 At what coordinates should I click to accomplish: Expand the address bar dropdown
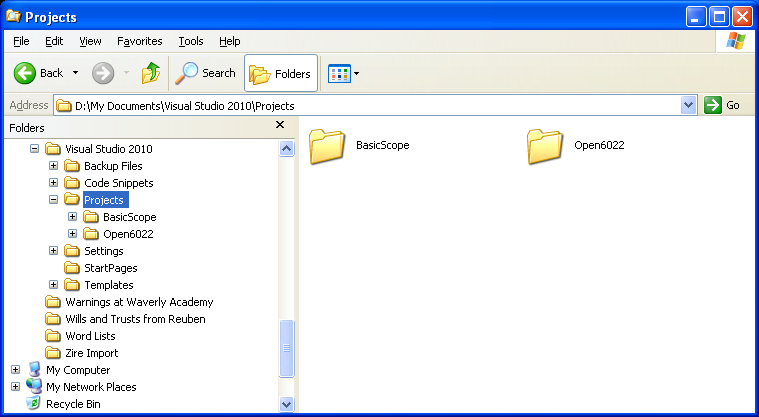coord(688,105)
